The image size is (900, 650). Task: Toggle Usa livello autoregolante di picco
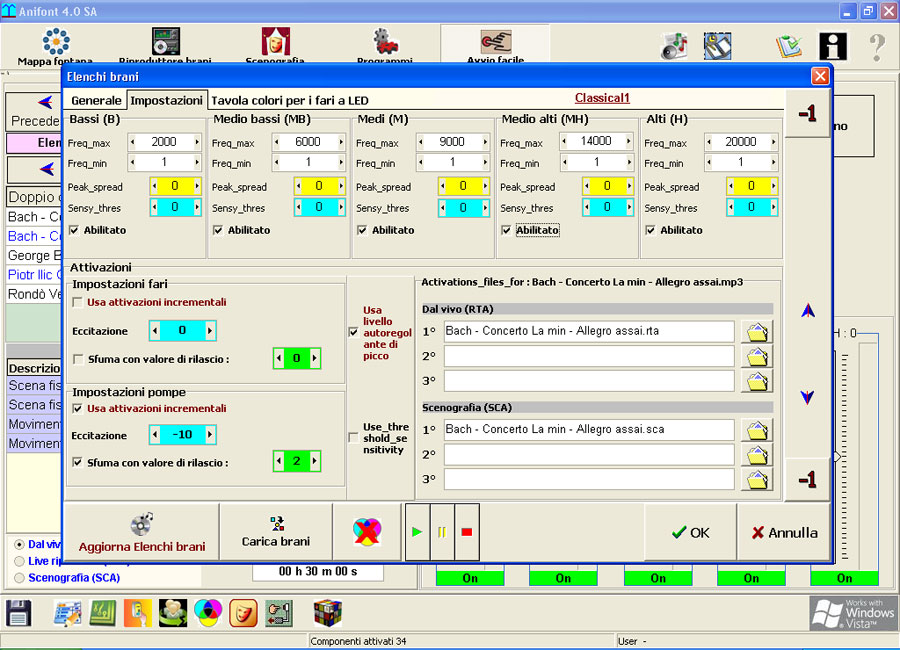[354, 332]
